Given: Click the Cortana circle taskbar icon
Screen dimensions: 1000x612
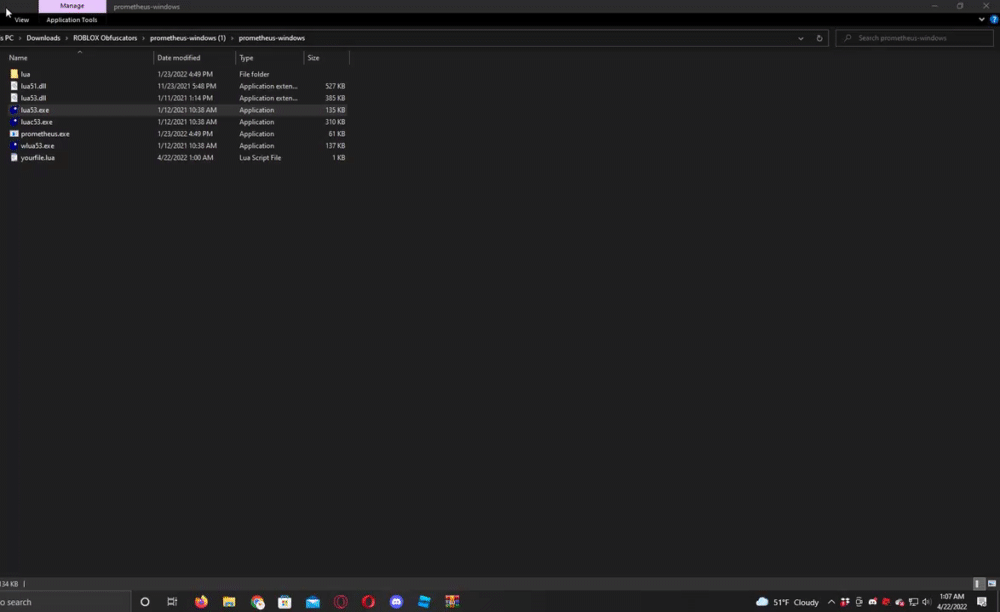Looking at the screenshot, I should [x=145, y=602].
